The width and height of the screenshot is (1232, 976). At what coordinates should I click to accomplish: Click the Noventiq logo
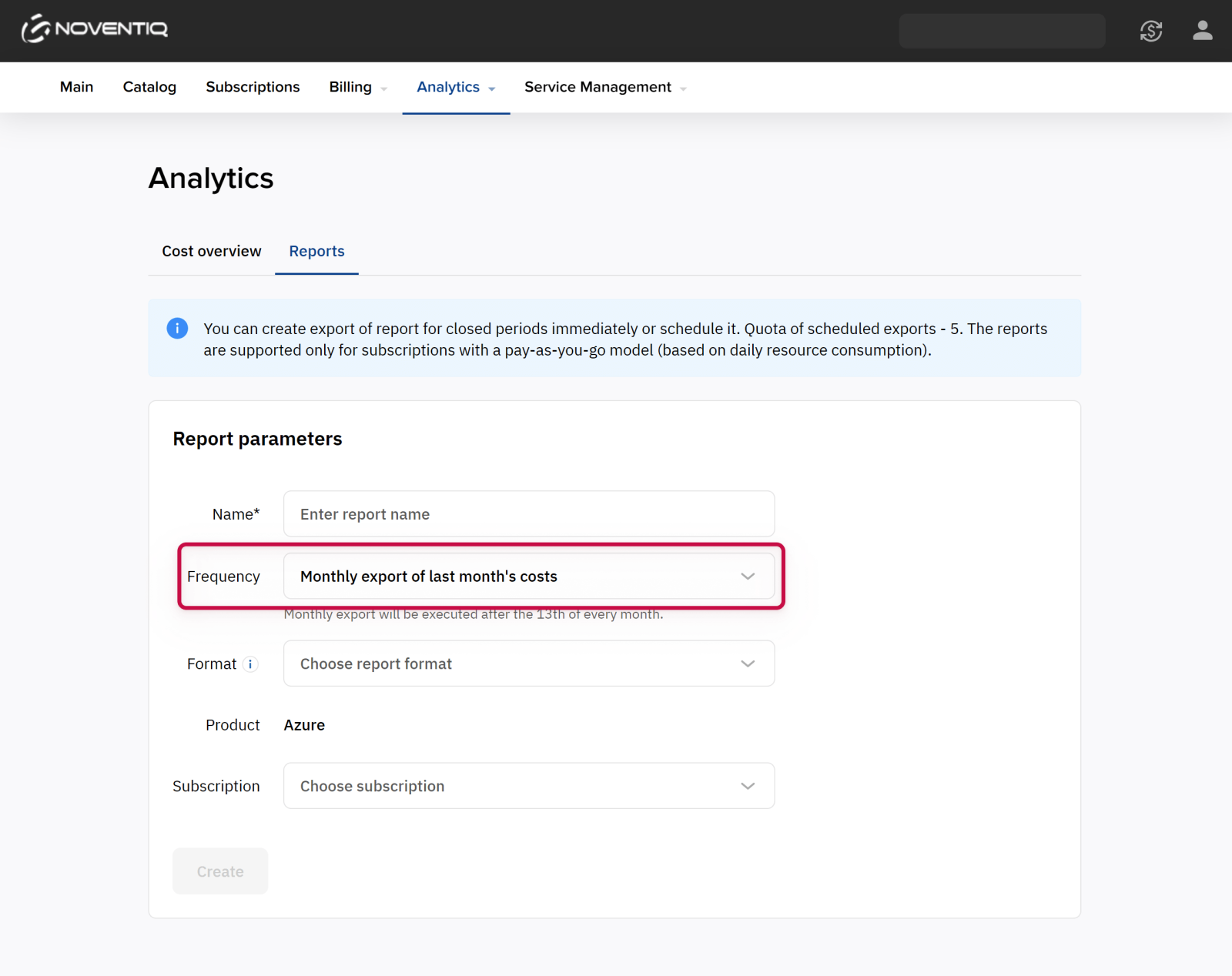[95, 29]
